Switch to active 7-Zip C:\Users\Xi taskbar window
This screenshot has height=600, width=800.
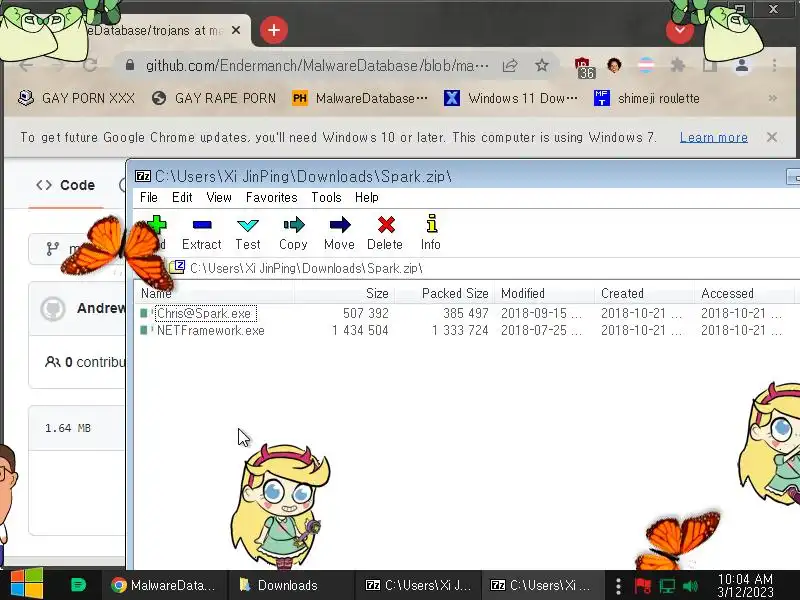541,585
